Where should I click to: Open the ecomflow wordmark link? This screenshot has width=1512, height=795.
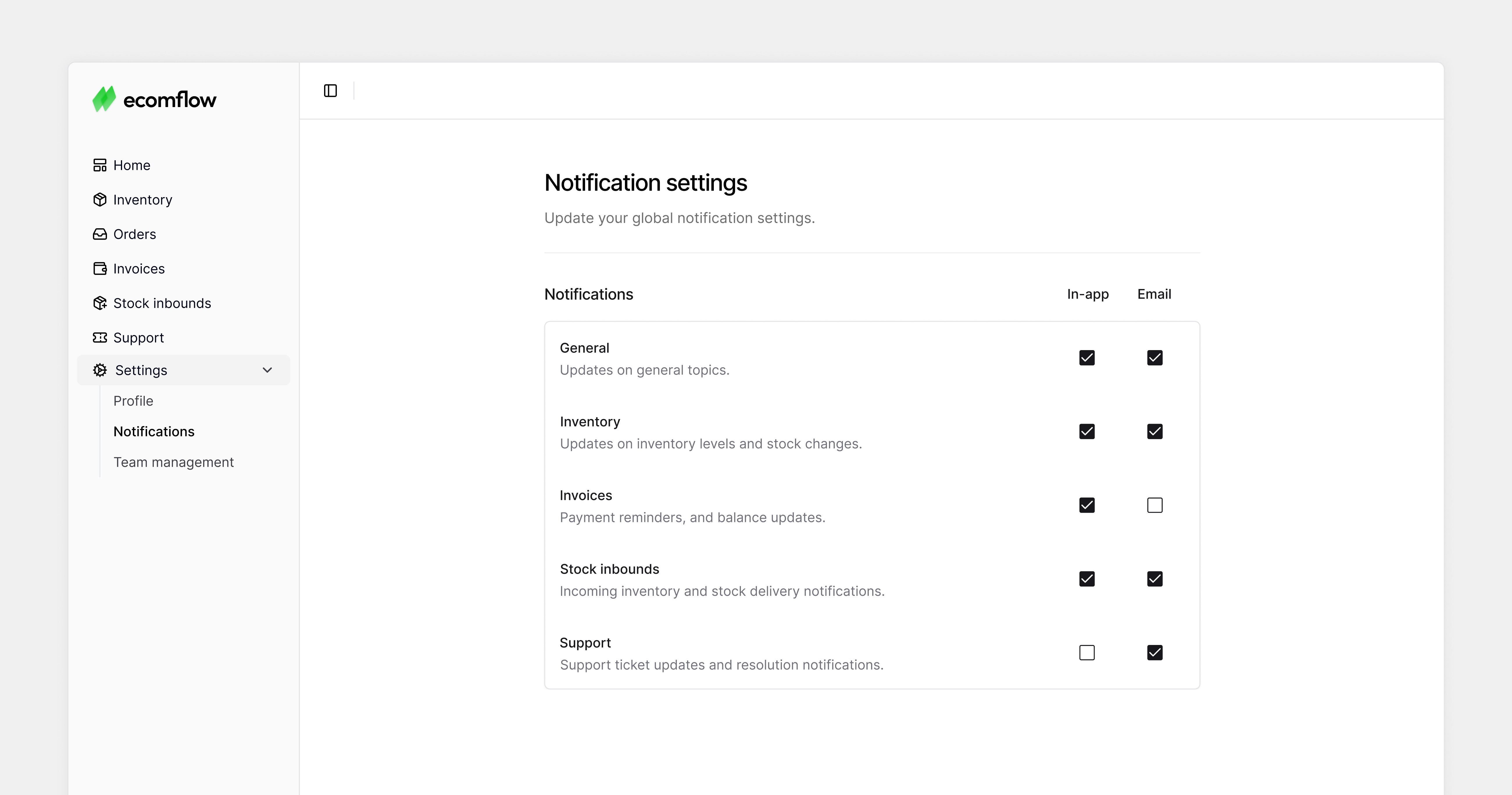170,100
